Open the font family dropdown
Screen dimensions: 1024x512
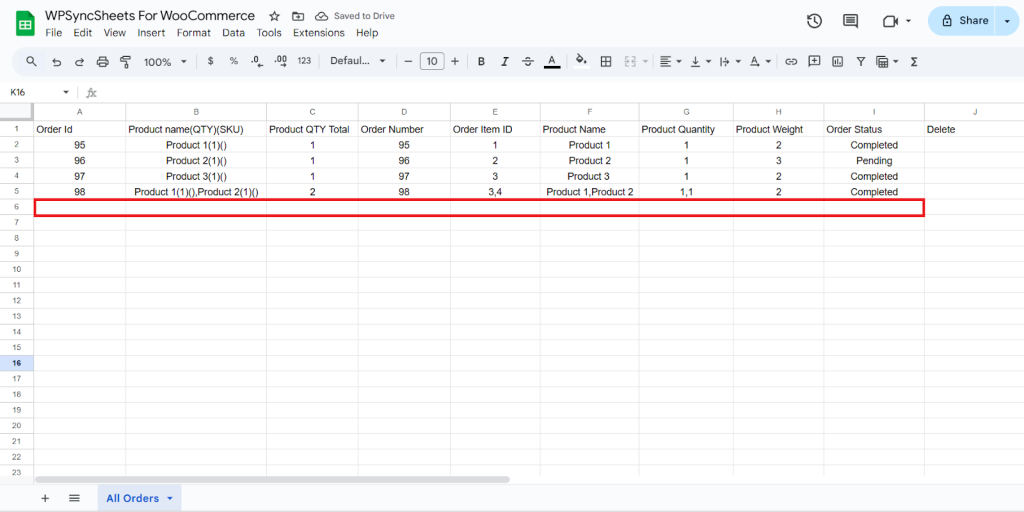click(x=358, y=61)
